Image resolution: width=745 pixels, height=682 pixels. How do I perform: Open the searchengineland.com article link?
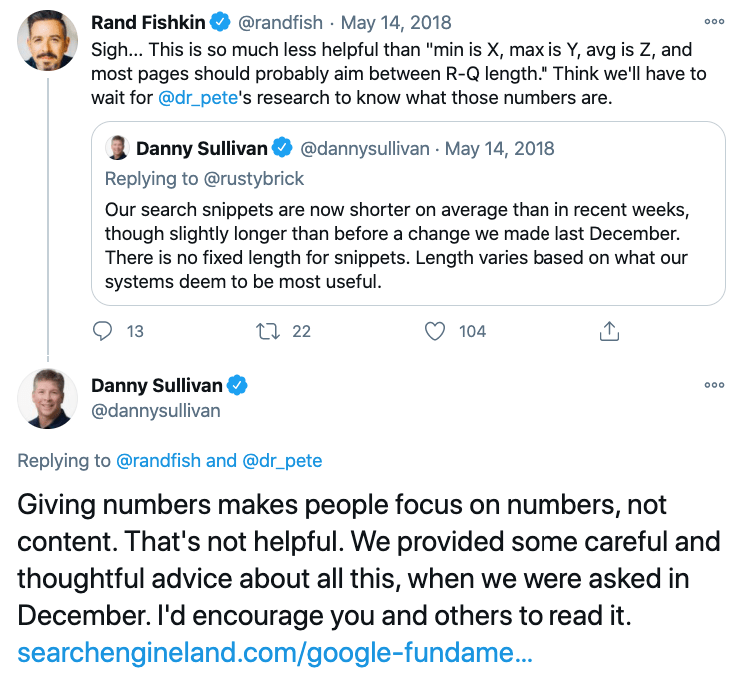tap(275, 655)
